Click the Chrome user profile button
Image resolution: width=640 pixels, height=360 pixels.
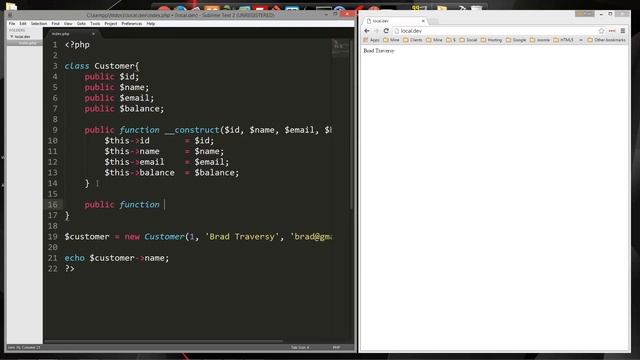[584, 14]
